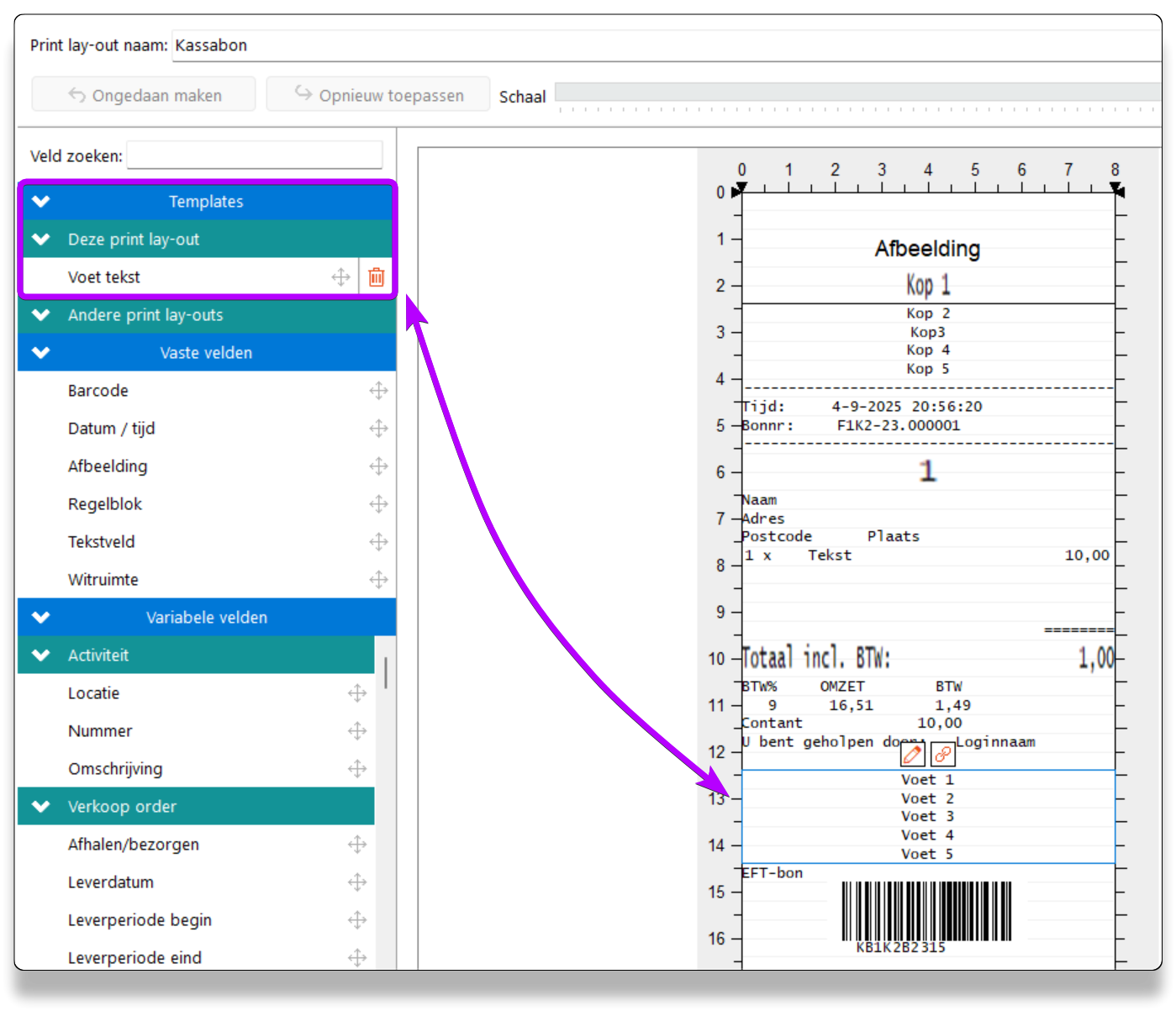
Task: Click the field list vertical scrollbar
Action: [386, 673]
